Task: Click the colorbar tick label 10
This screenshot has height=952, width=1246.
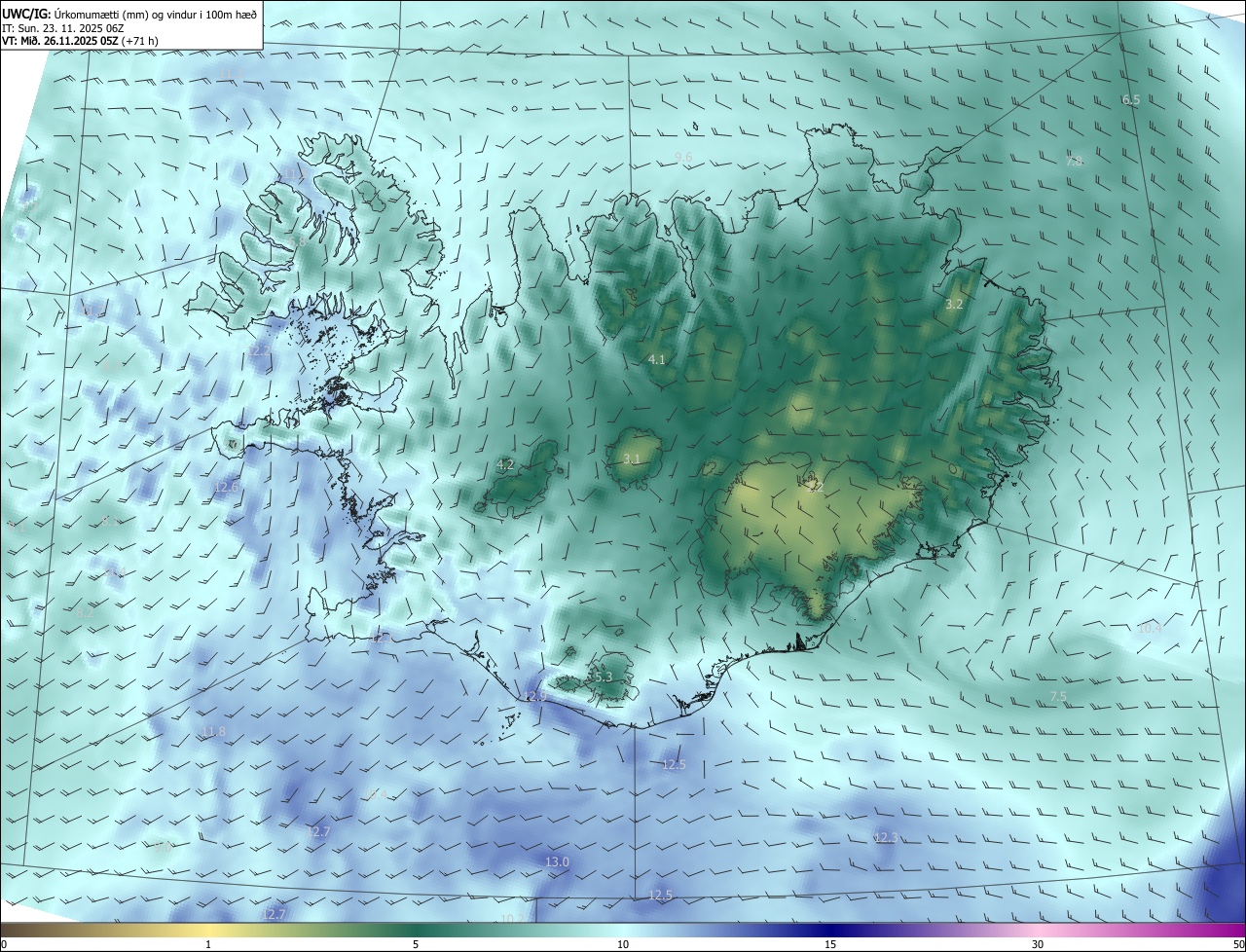Action: click(x=623, y=944)
